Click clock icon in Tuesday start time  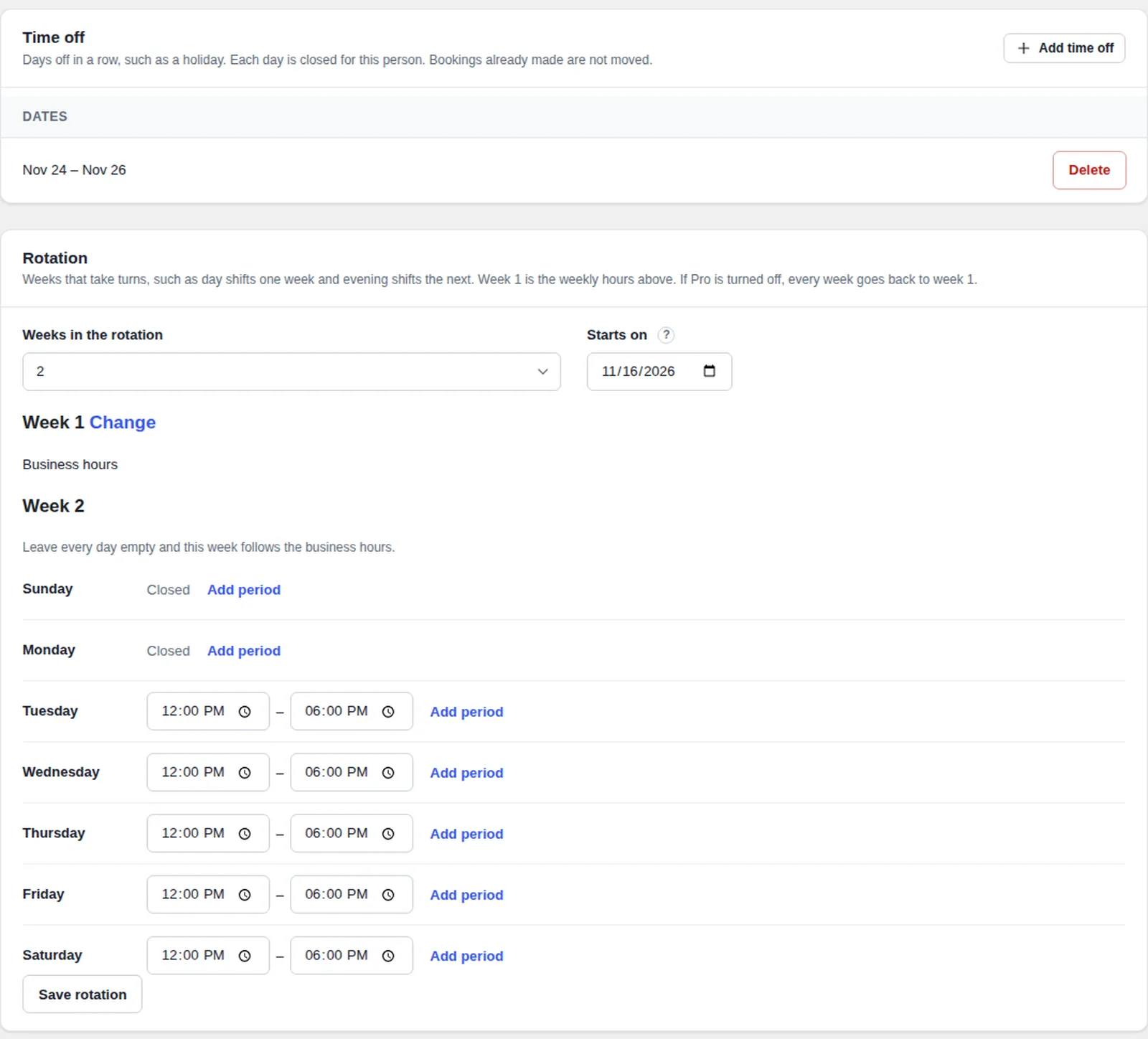[245, 712]
